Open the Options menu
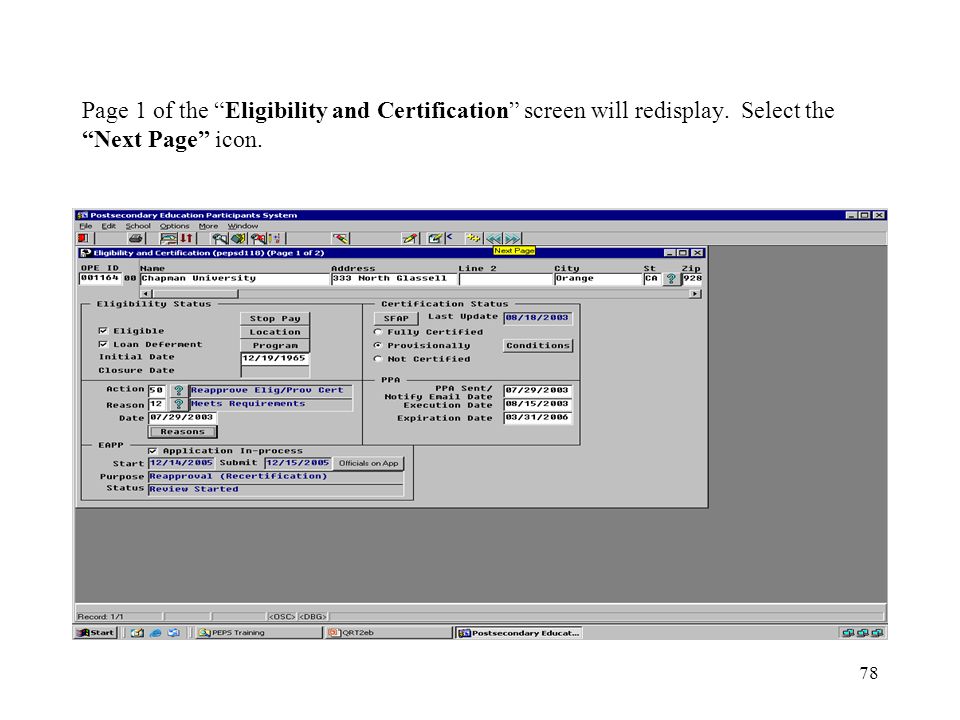 point(174,226)
